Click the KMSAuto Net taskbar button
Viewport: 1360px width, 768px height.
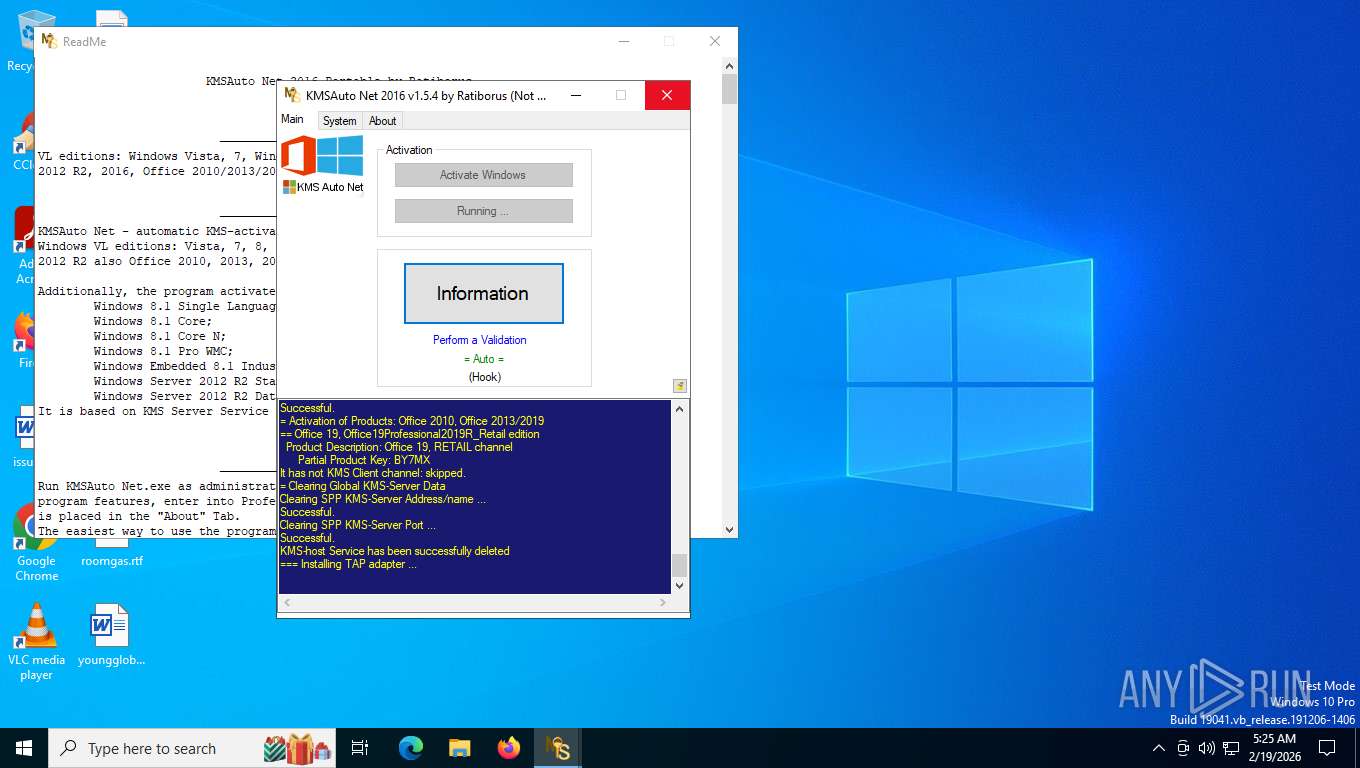(558, 748)
